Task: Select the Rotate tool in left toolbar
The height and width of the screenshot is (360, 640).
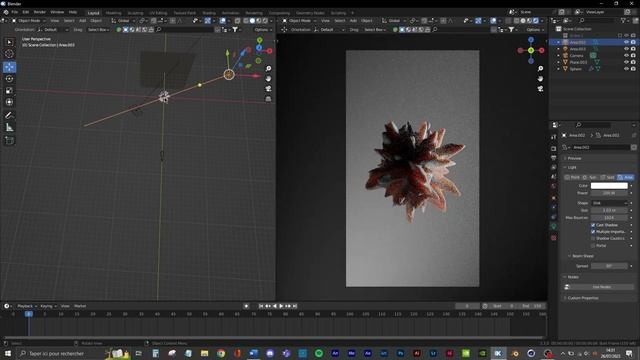Action: pyautogui.click(x=9, y=79)
